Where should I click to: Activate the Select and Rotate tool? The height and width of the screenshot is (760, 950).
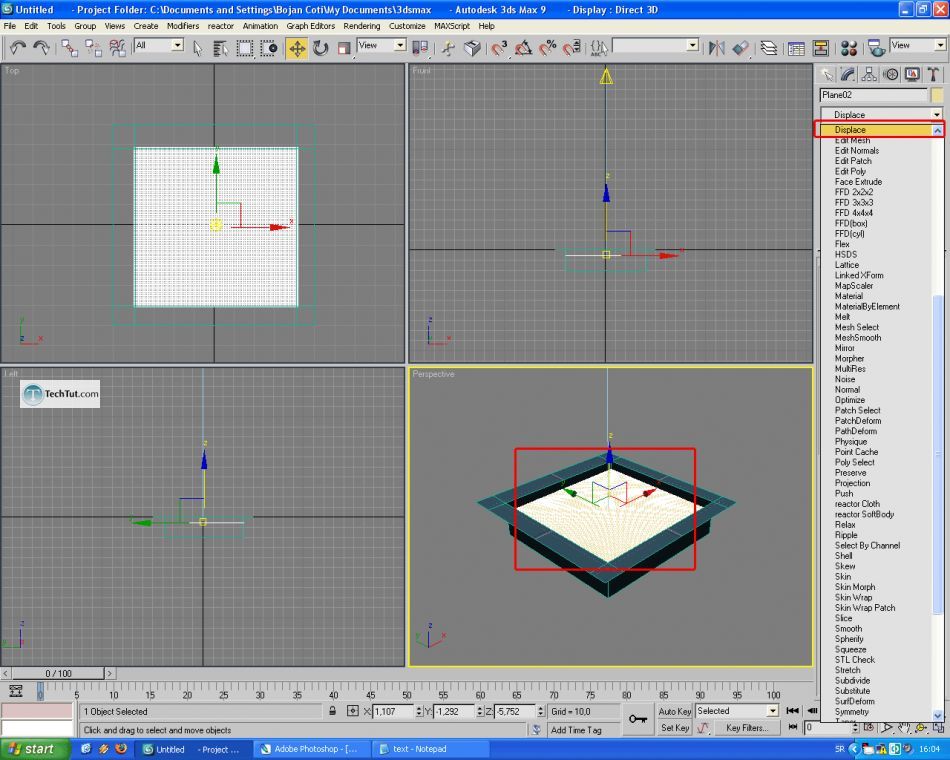pyautogui.click(x=321, y=48)
